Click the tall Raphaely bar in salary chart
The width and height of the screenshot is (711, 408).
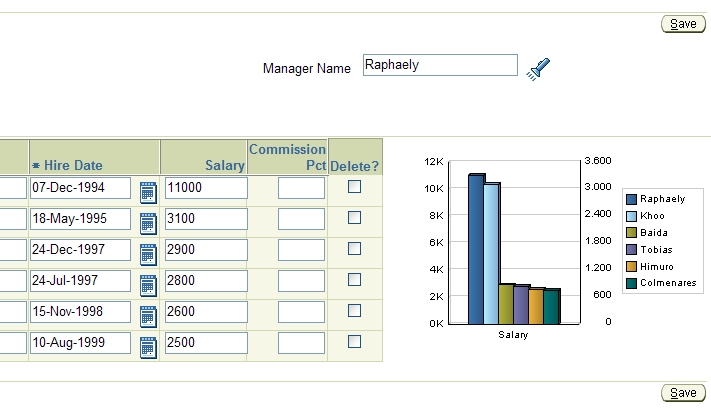click(x=476, y=250)
